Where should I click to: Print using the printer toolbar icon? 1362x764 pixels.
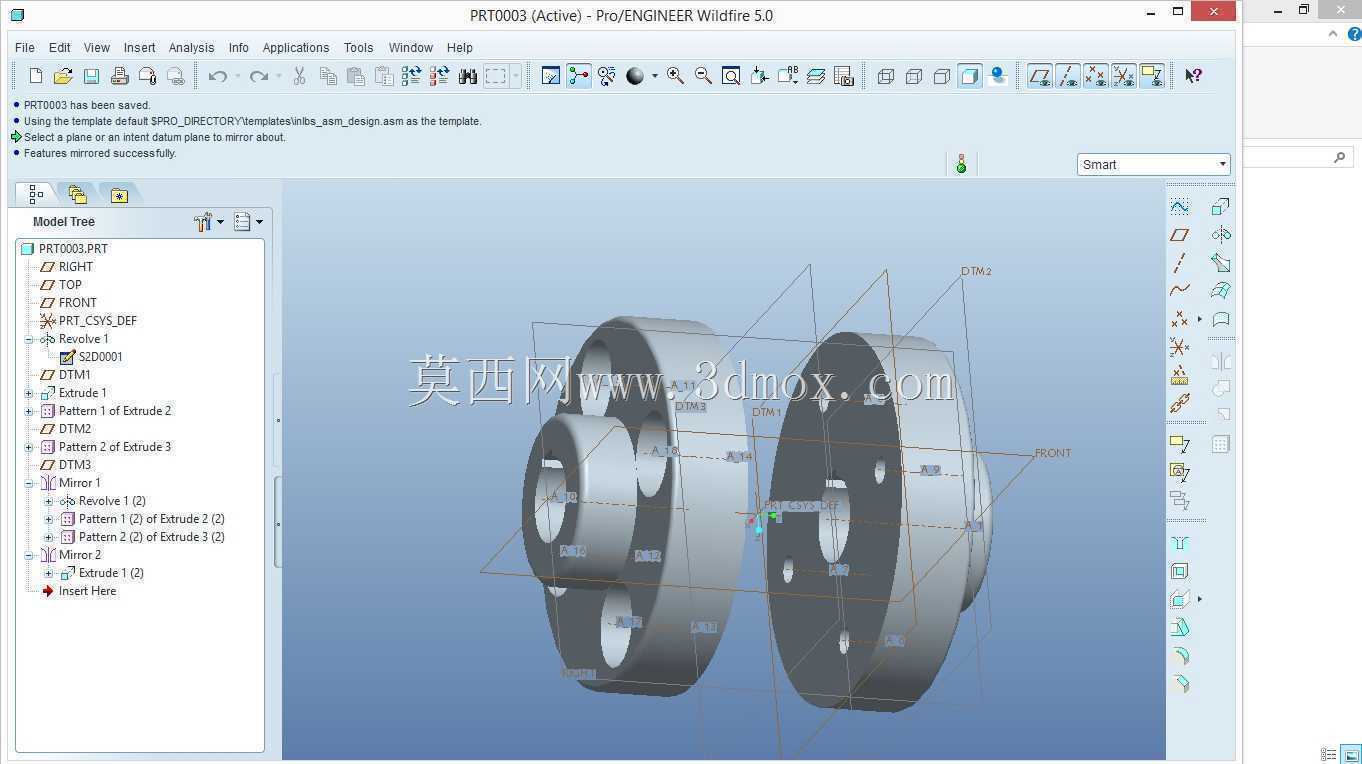click(x=119, y=76)
